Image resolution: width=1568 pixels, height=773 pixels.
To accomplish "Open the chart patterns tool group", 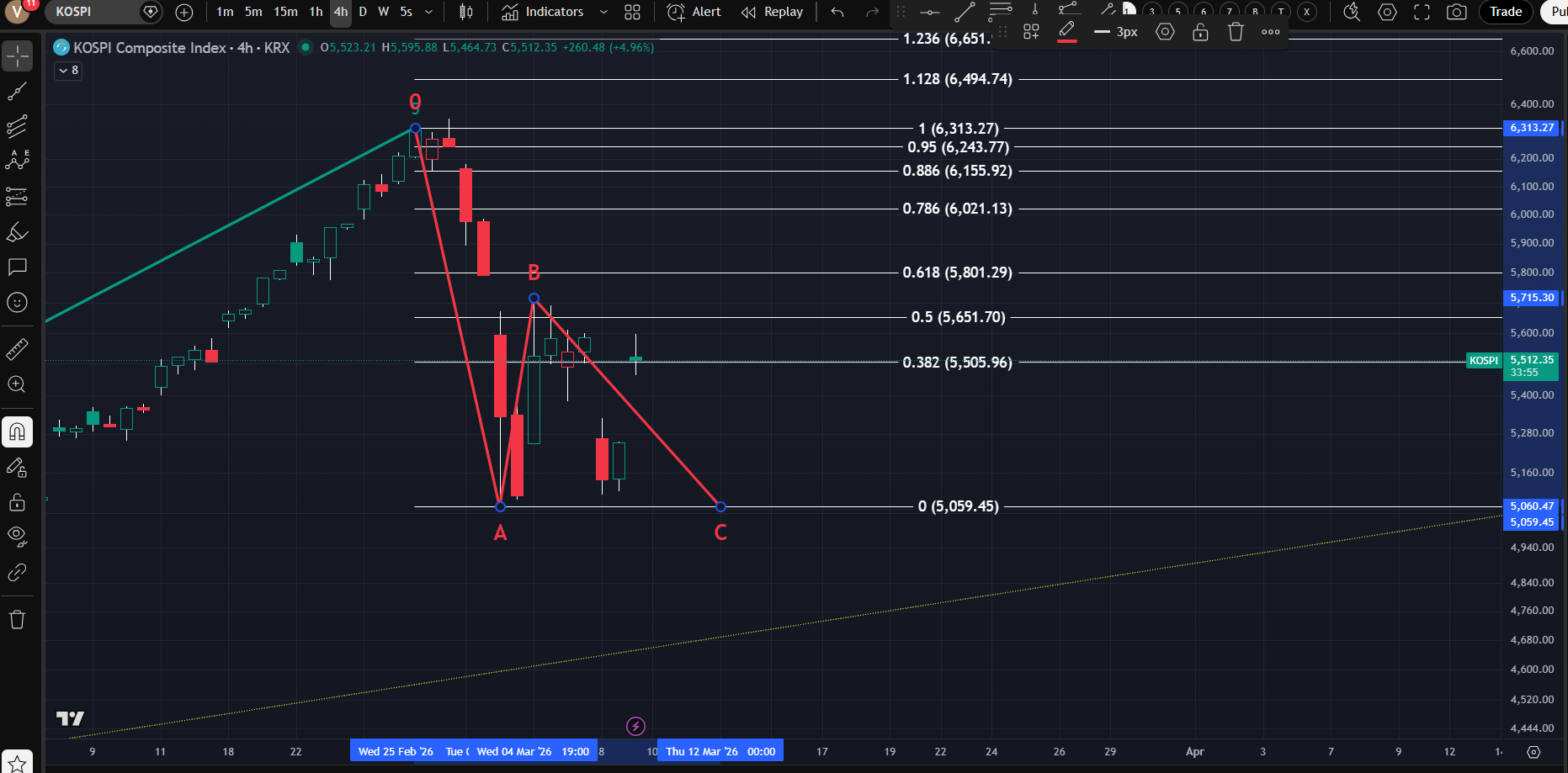I will [x=17, y=160].
